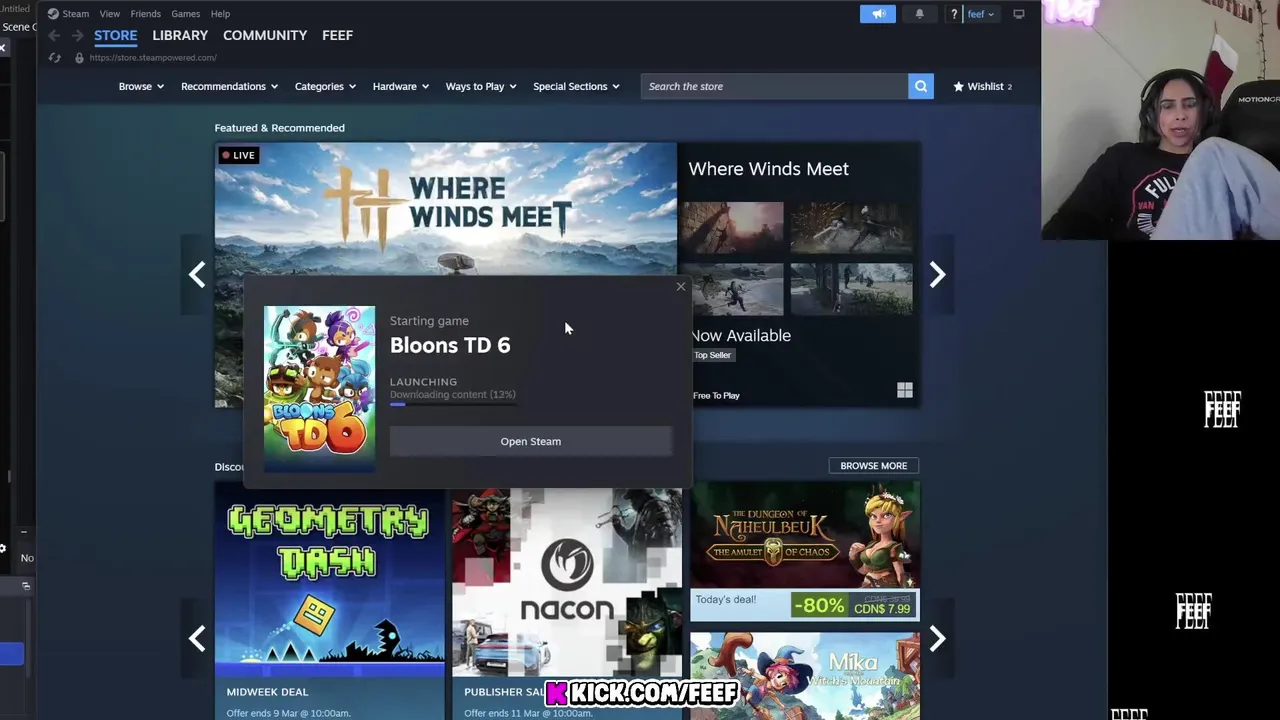Image resolution: width=1280 pixels, height=720 pixels.
Task: Click the bottom-right Where Winds Meet screenshot
Action: [x=851, y=289]
